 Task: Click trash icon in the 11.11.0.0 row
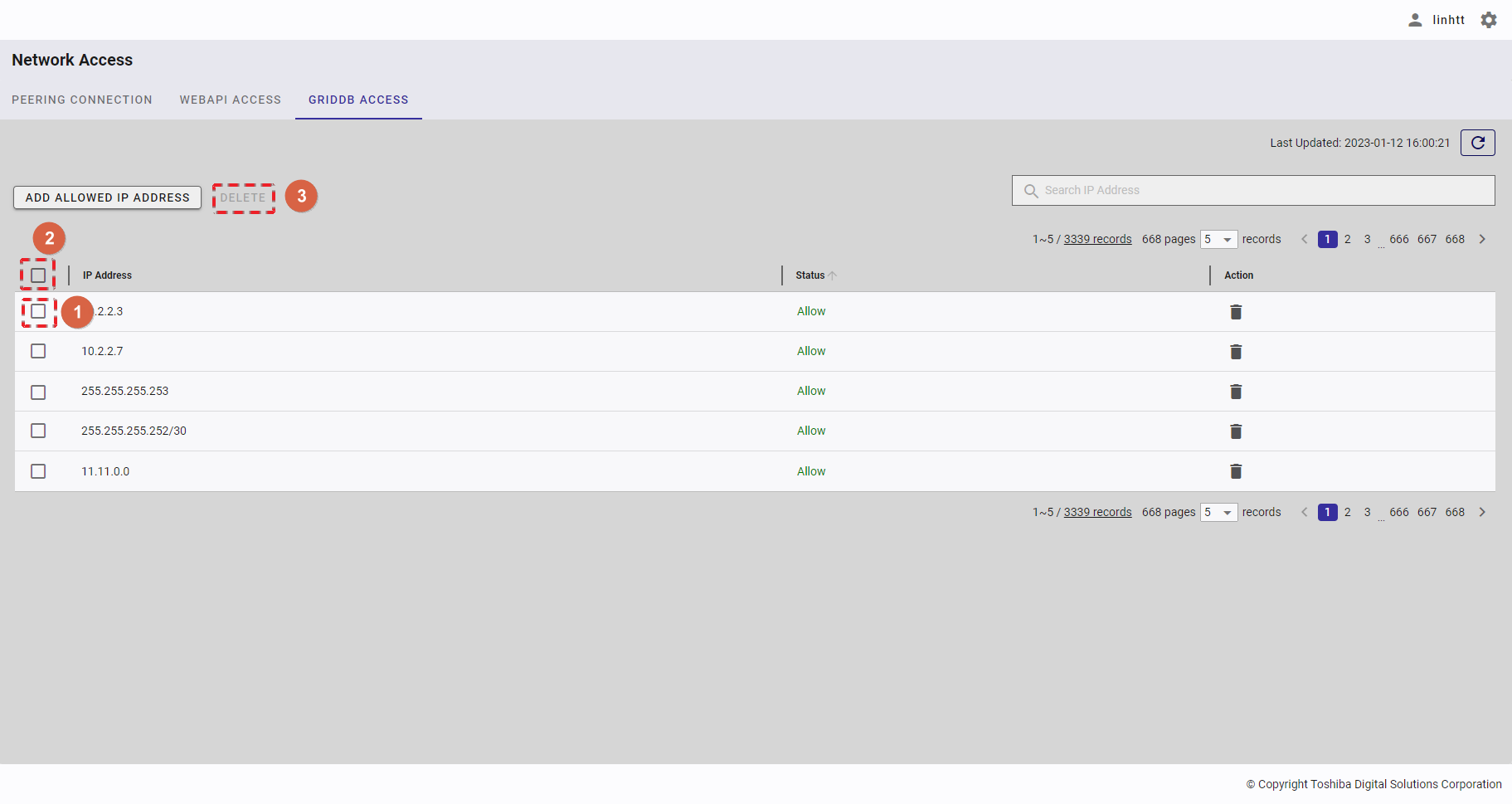point(1235,471)
